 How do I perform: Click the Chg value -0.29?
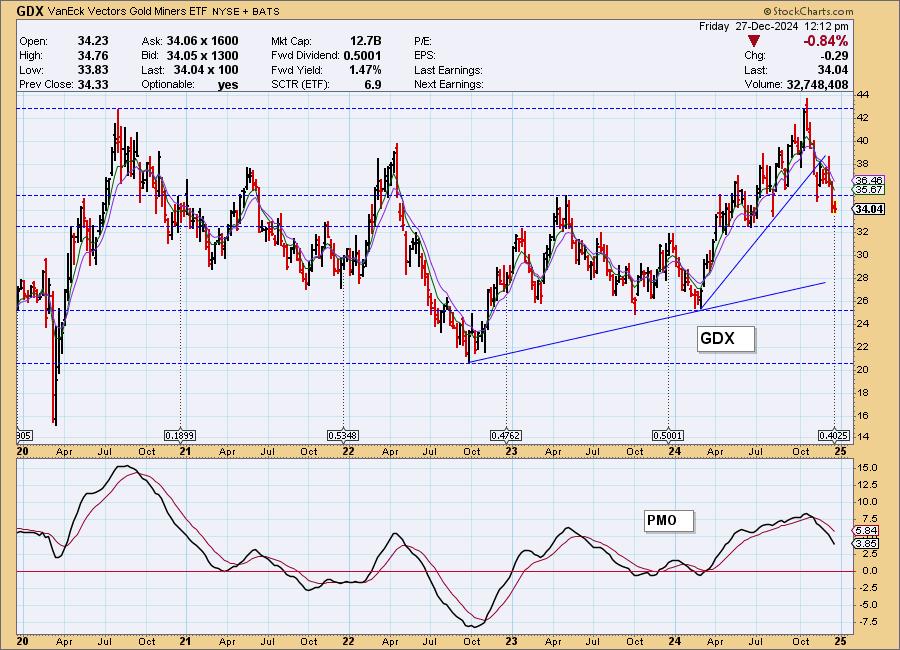pos(833,55)
